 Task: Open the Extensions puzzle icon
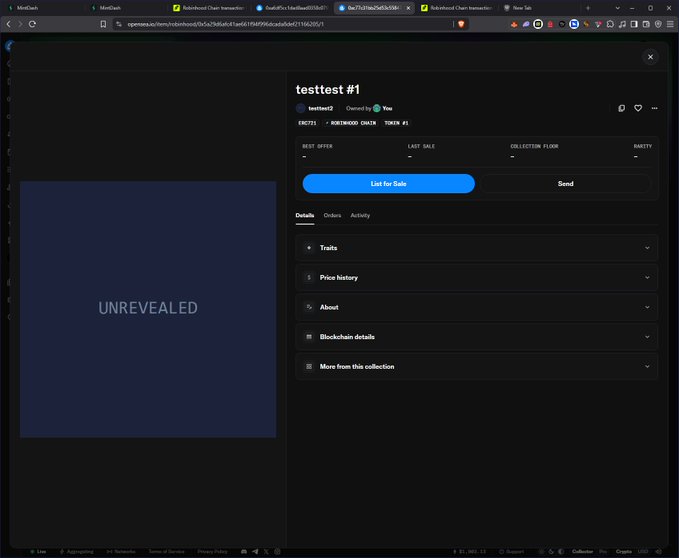[x=610, y=24]
